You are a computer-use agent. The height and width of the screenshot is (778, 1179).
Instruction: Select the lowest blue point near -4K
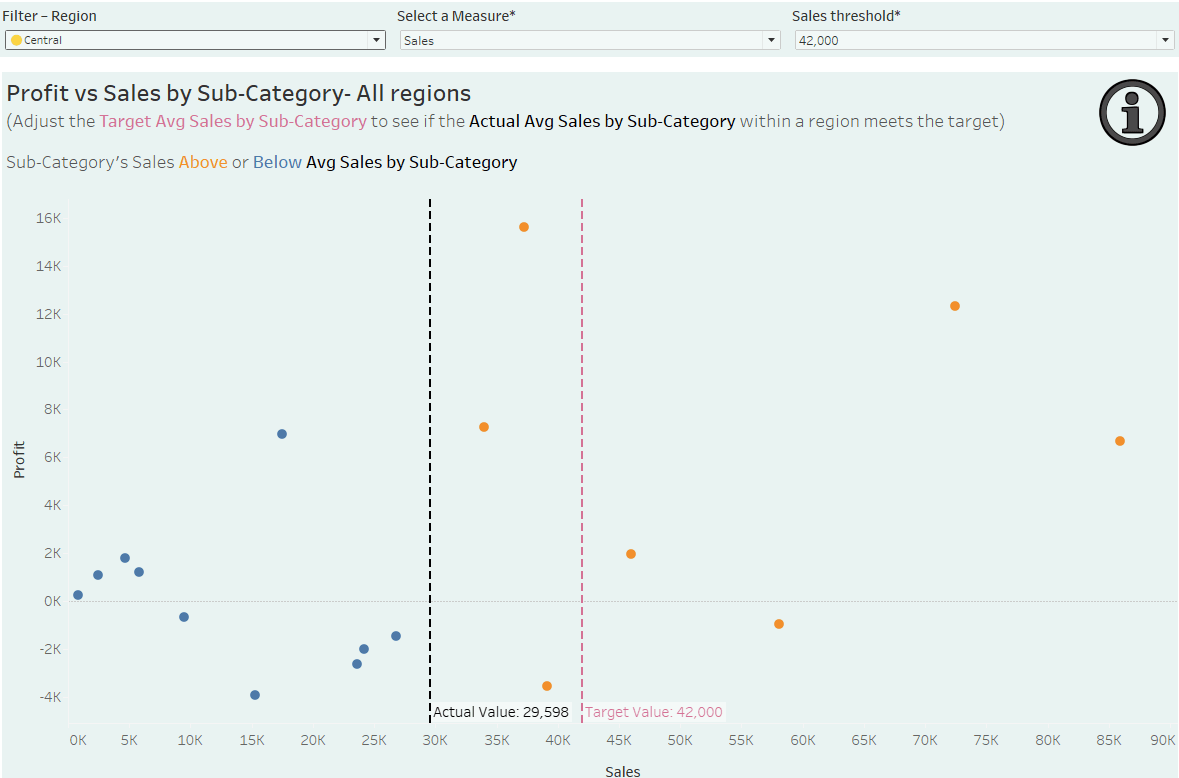[255, 695]
